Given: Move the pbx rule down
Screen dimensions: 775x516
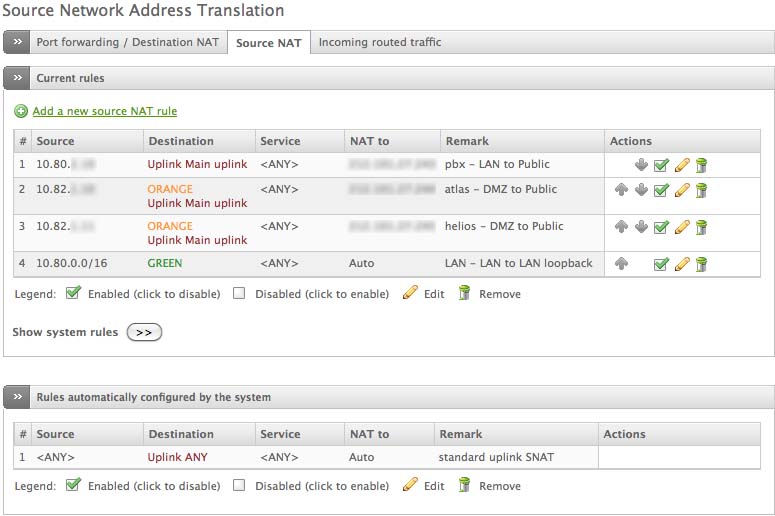Looking at the screenshot, I should click(641, 165).
